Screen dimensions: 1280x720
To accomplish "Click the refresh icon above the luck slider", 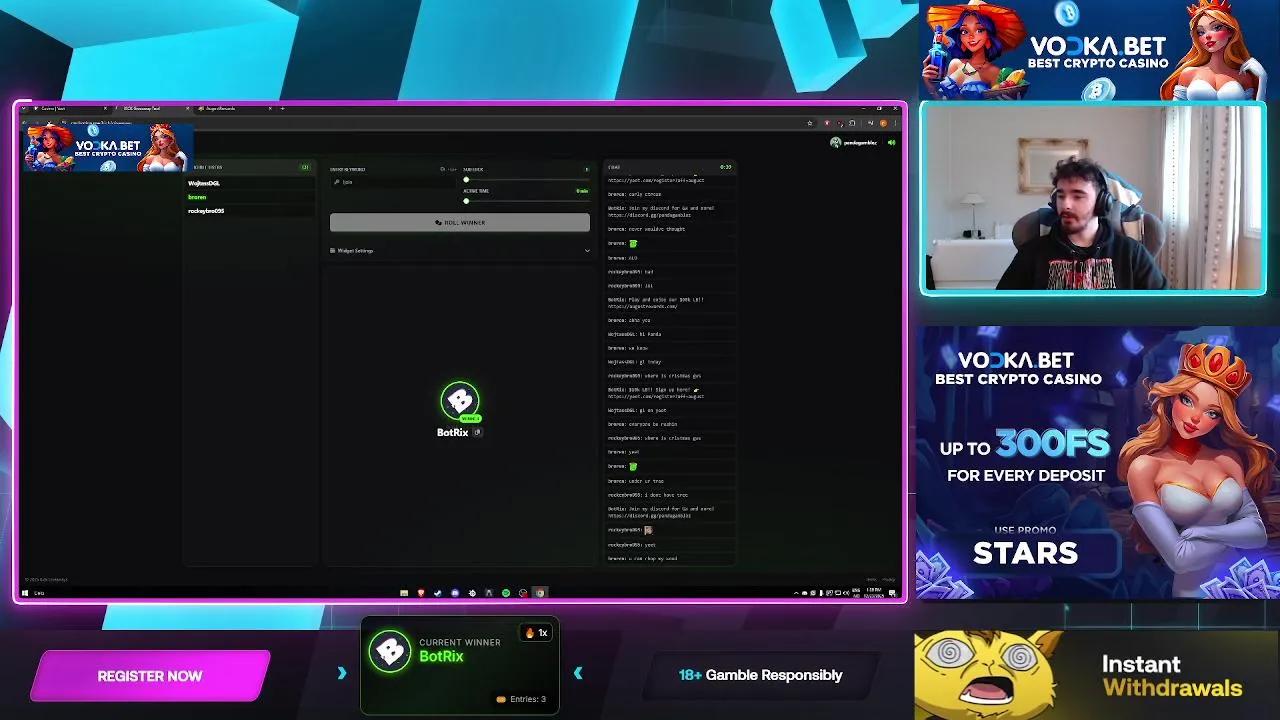I will coord(442,169).
